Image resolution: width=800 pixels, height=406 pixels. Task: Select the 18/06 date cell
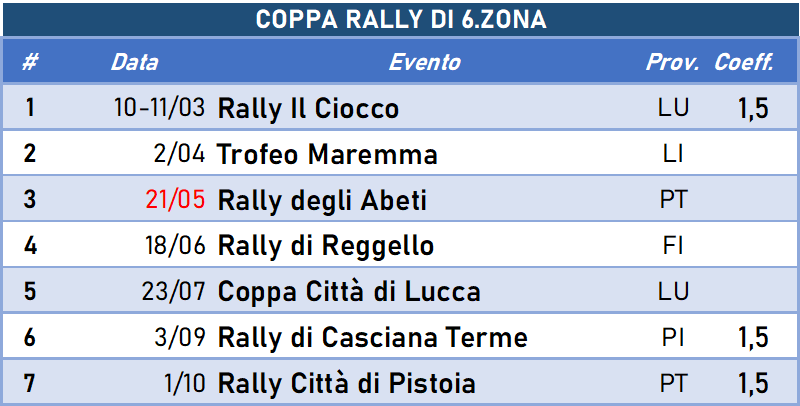coord(175,245)
